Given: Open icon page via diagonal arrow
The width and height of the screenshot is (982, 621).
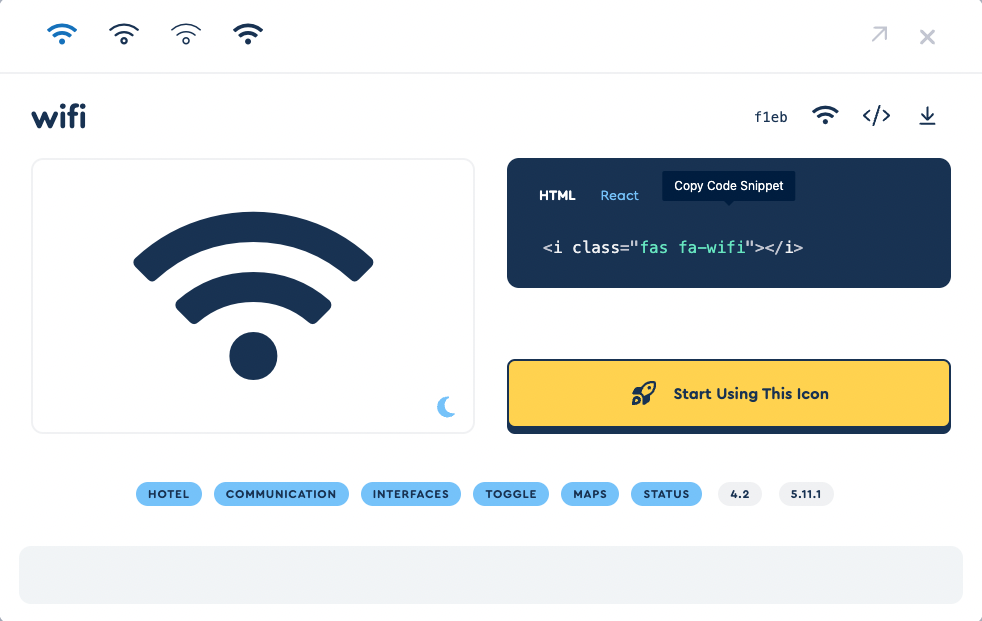Looking at the screenshot, I should point(879,34).
